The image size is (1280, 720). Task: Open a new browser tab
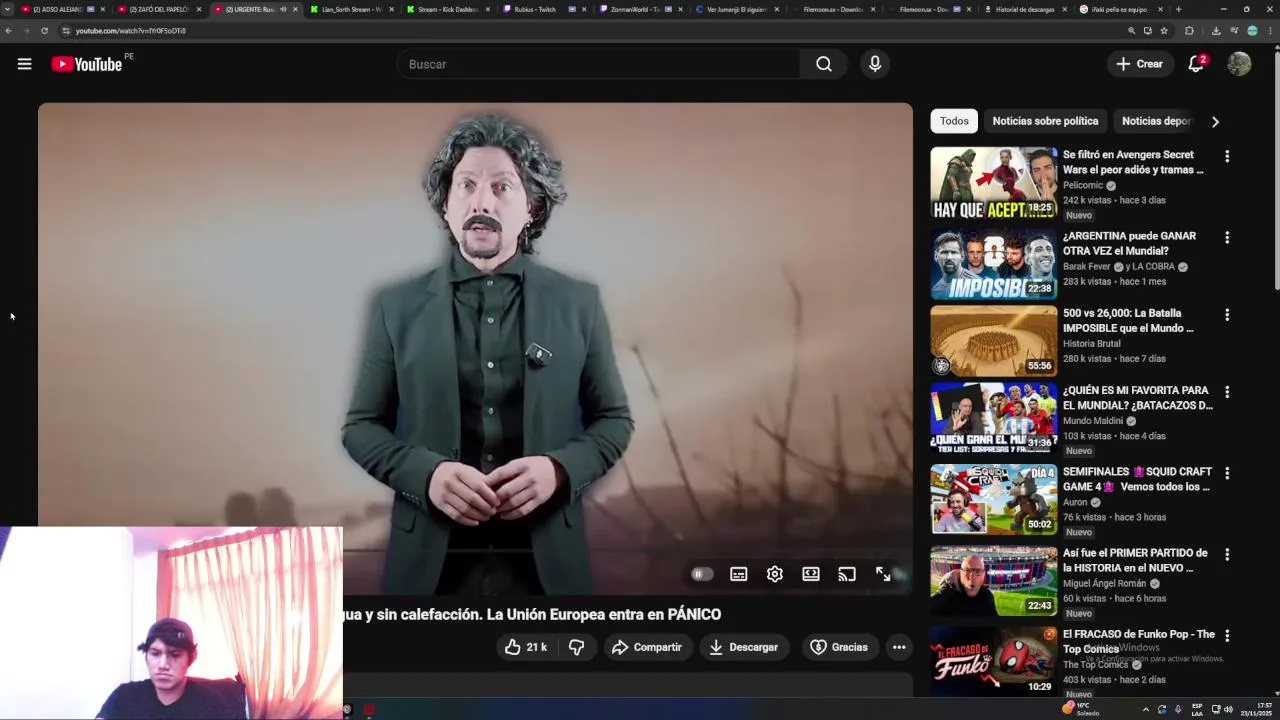click(1178, 9)
